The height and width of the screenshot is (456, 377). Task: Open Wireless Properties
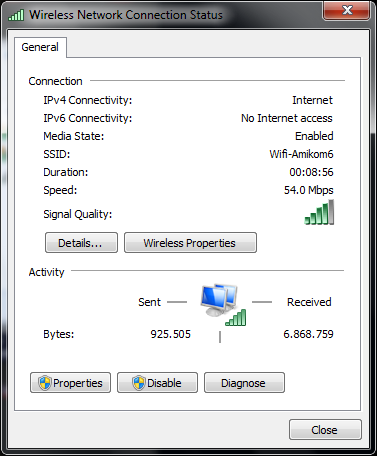pos(190,243)
